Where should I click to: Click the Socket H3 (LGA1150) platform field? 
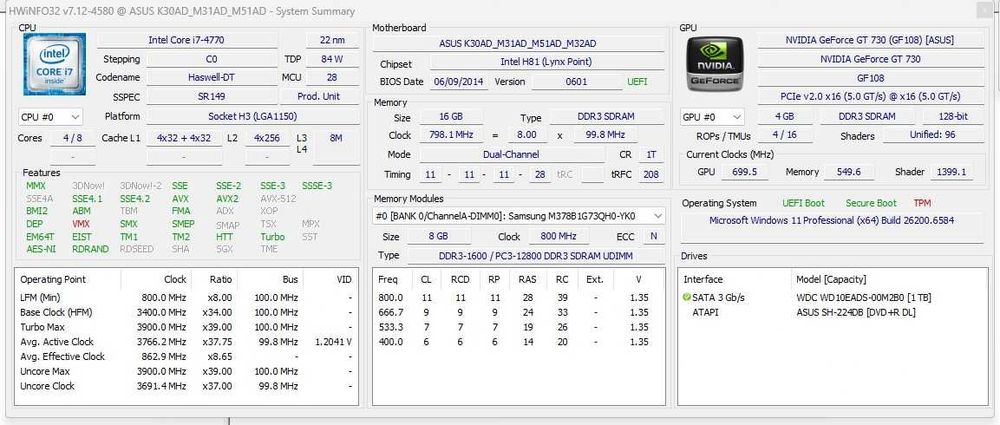tap(253, 117)
